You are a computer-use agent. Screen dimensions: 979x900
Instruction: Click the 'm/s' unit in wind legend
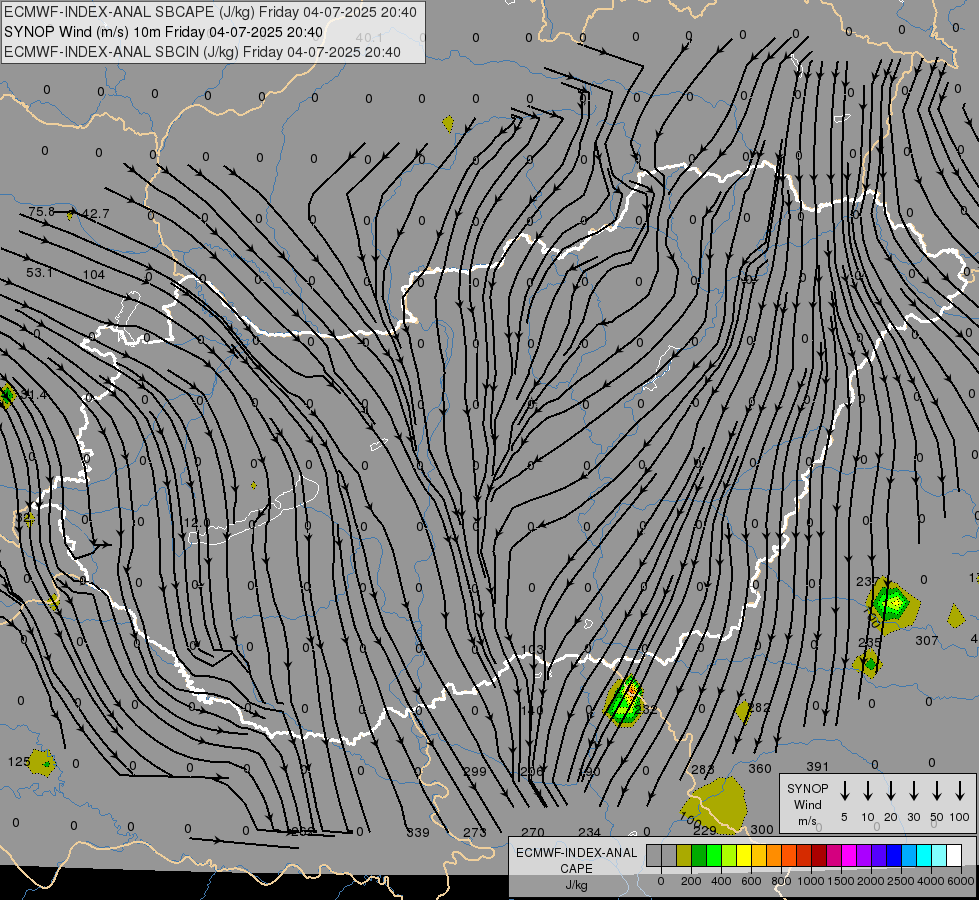click(807, 821)
